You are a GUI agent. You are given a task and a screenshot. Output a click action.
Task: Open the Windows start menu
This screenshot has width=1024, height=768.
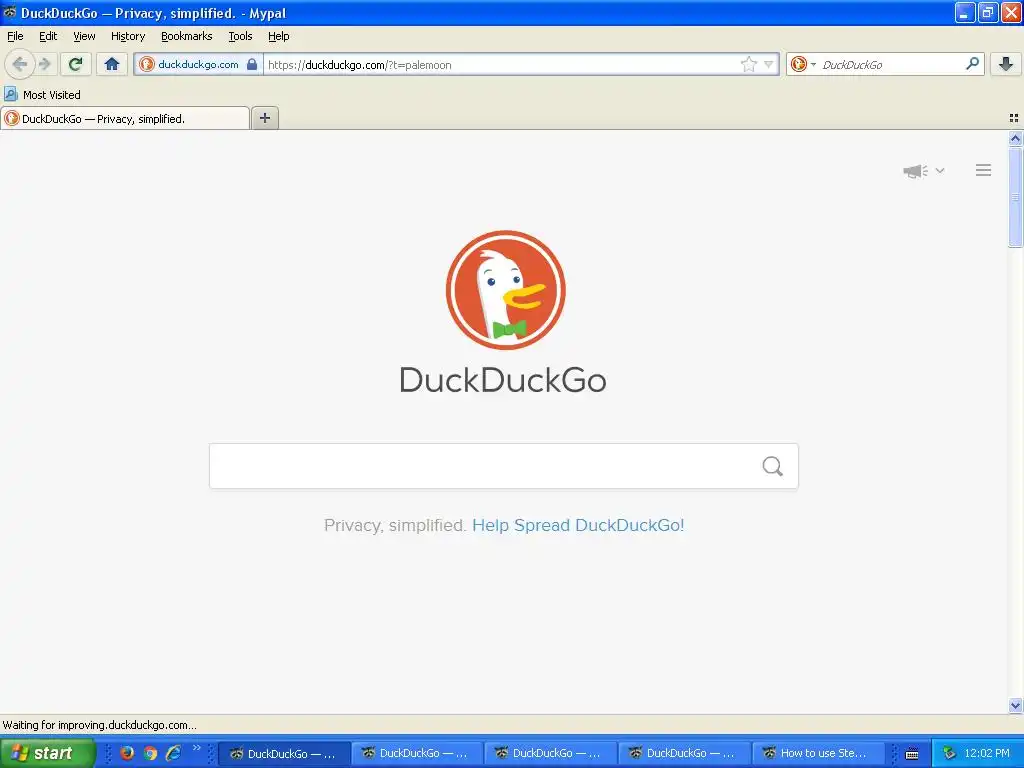(48, 753)
